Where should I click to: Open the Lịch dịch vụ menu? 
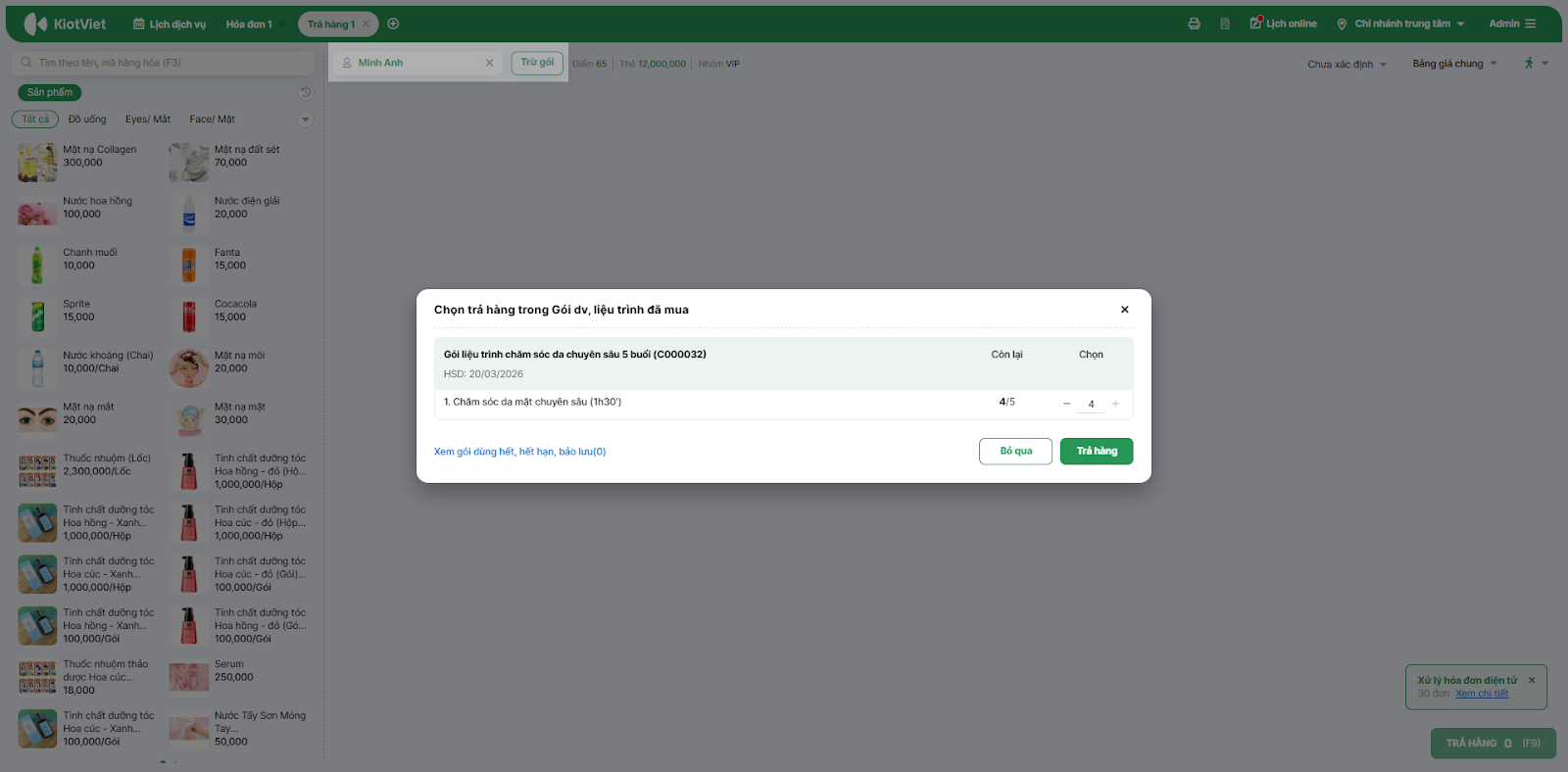tap(170, 24)
